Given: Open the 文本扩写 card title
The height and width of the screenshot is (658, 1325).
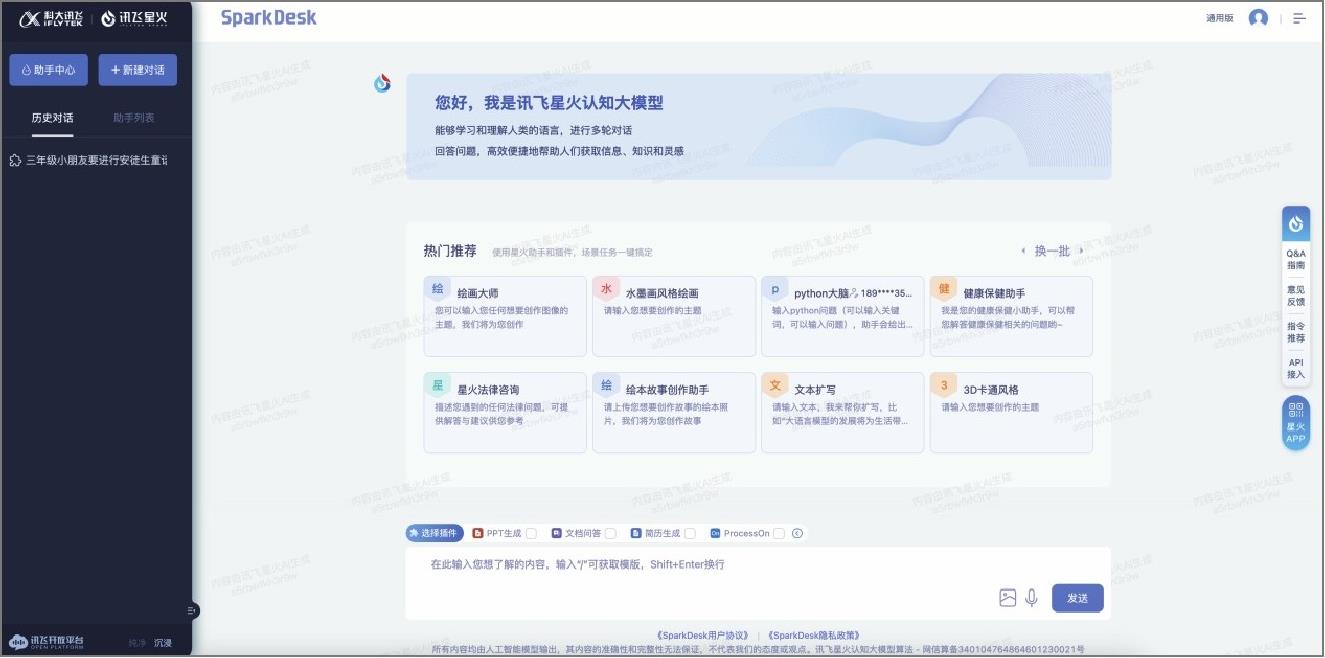Looking at the screenshot, I should 815,390.
